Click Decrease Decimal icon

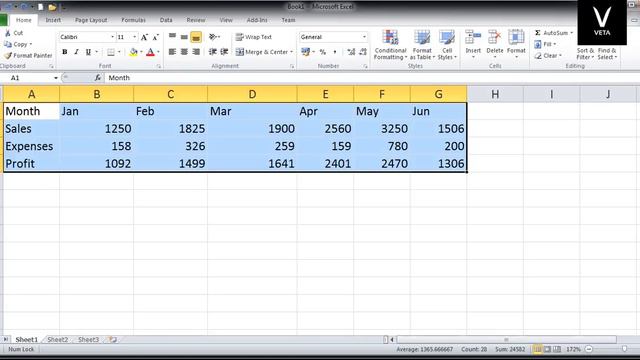pos(362,52)
